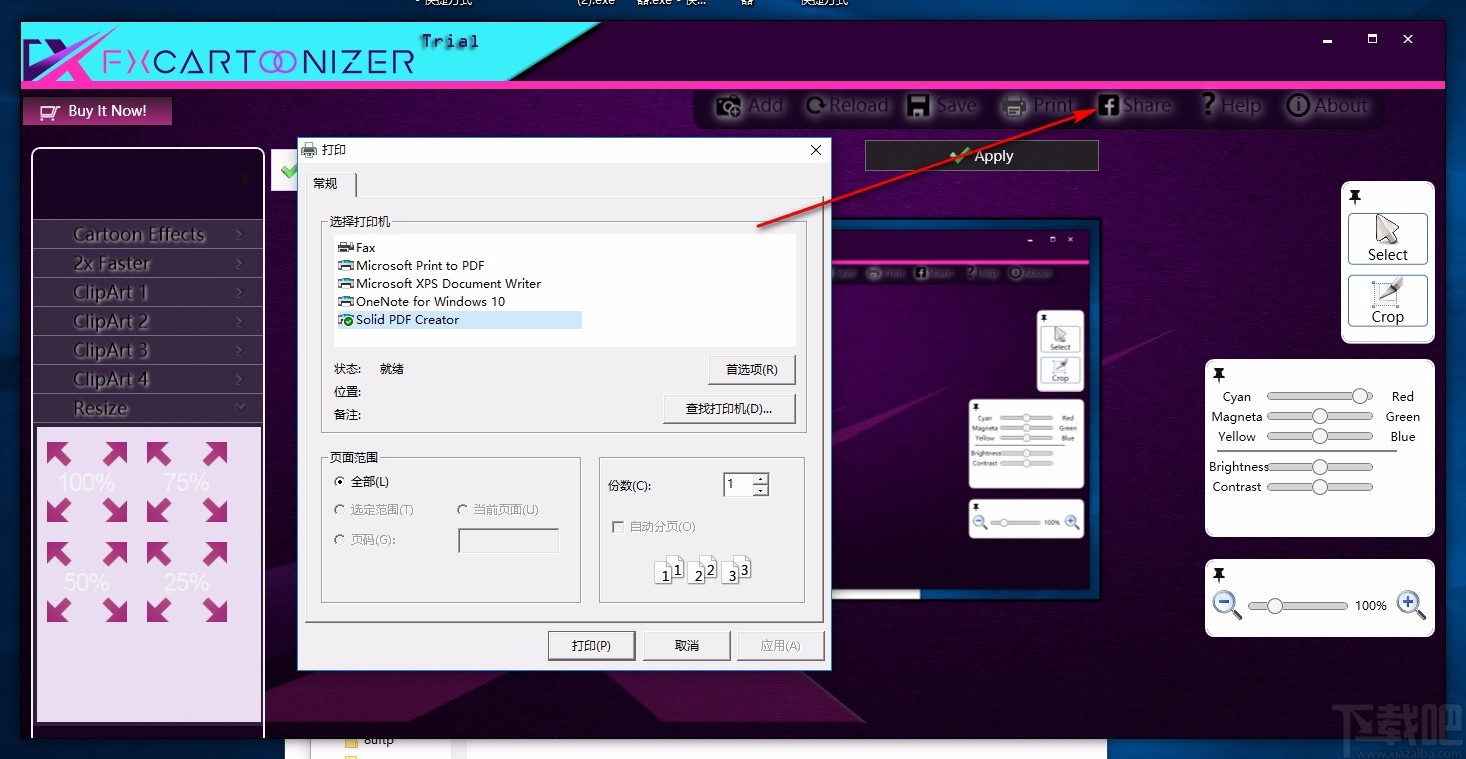
Task: Click the zoom out magnifier icon
Action: tap(1226, 605)
